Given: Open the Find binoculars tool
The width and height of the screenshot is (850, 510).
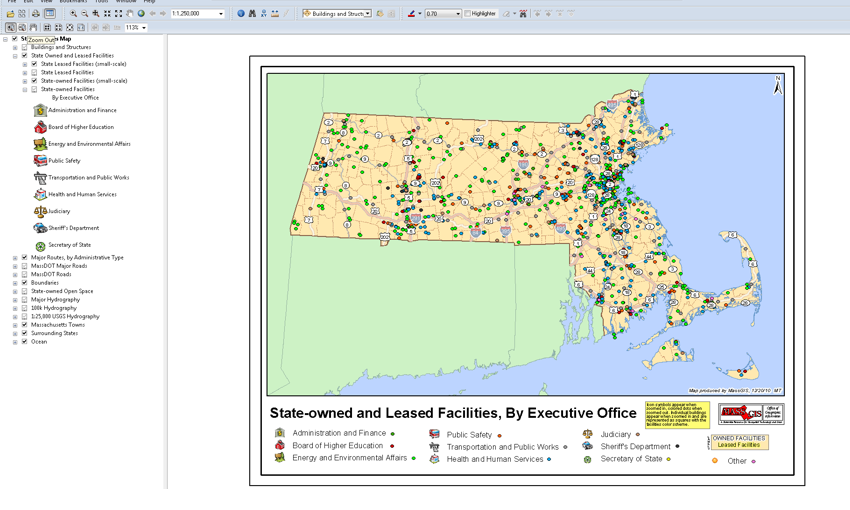Looking at the screenshot, I should point(252,14).
